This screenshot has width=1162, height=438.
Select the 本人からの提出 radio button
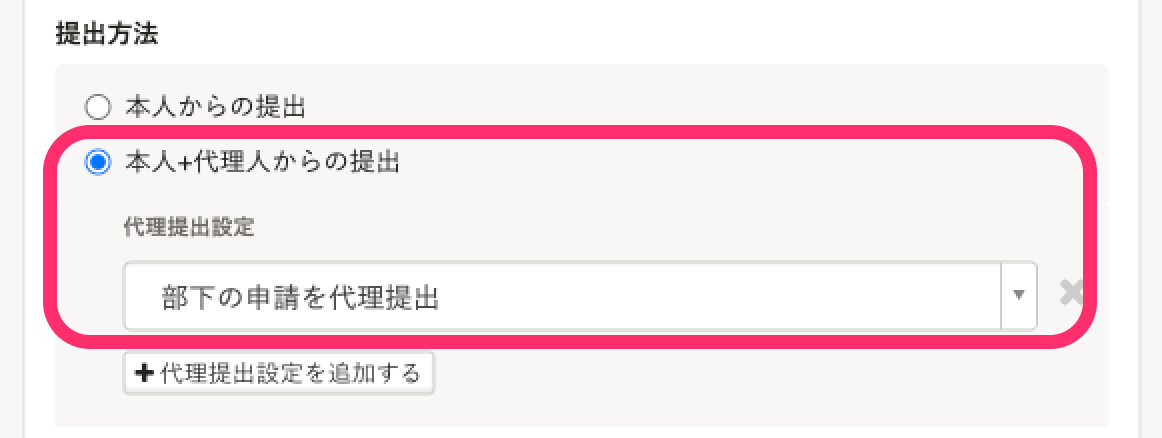(x=96, y=105)
